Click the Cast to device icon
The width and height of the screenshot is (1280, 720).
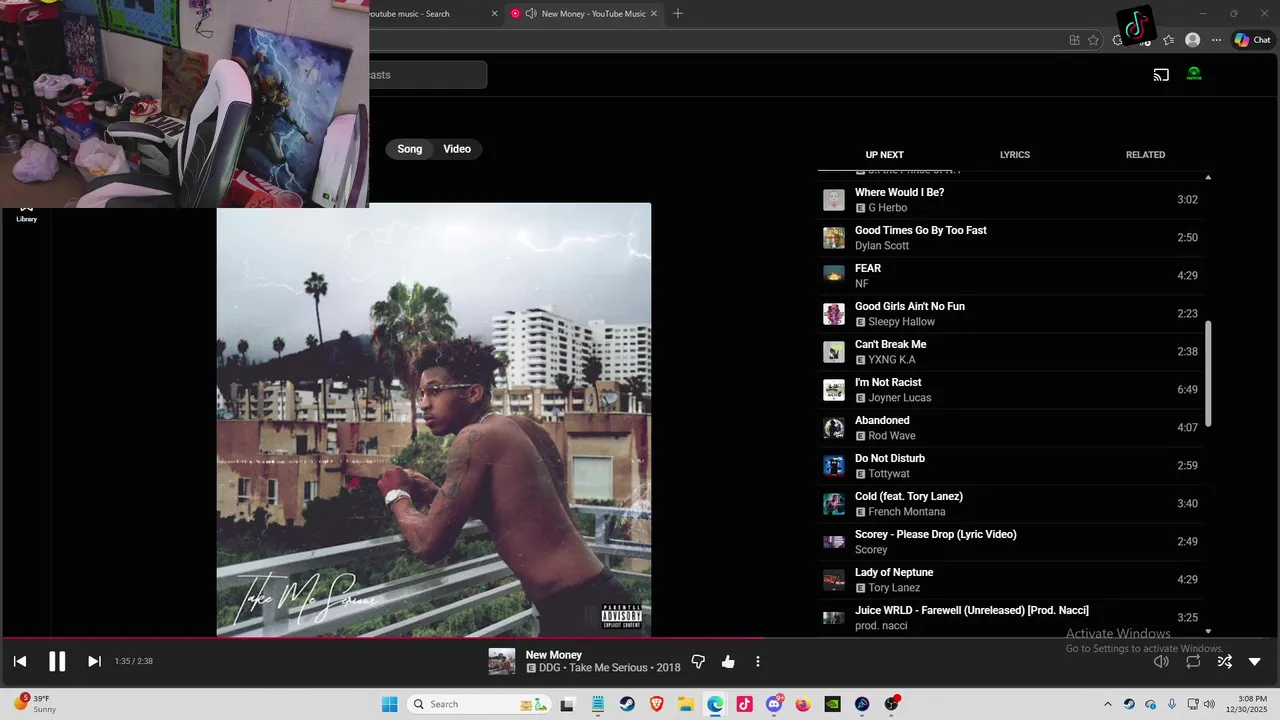pyautogui.click(x=1161, y=74)
